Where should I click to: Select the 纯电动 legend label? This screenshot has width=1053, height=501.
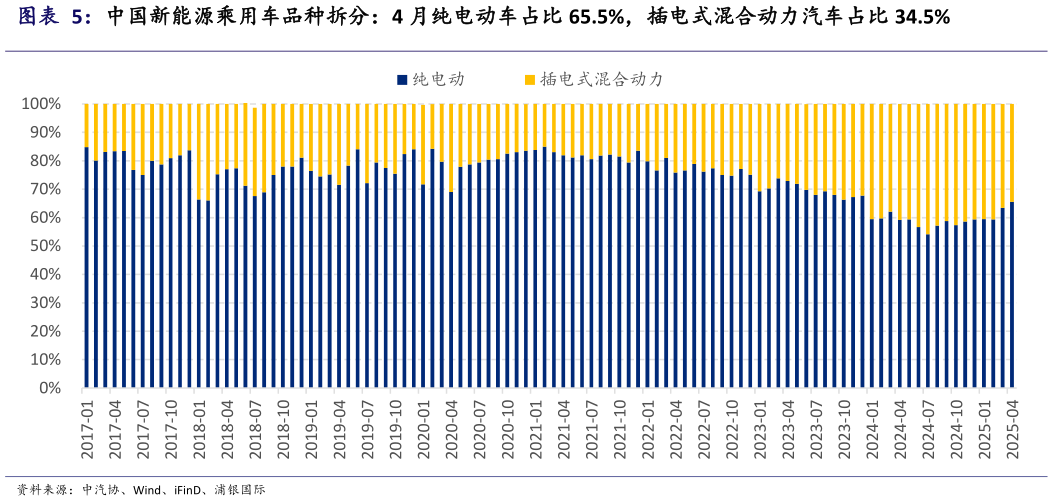438,80
